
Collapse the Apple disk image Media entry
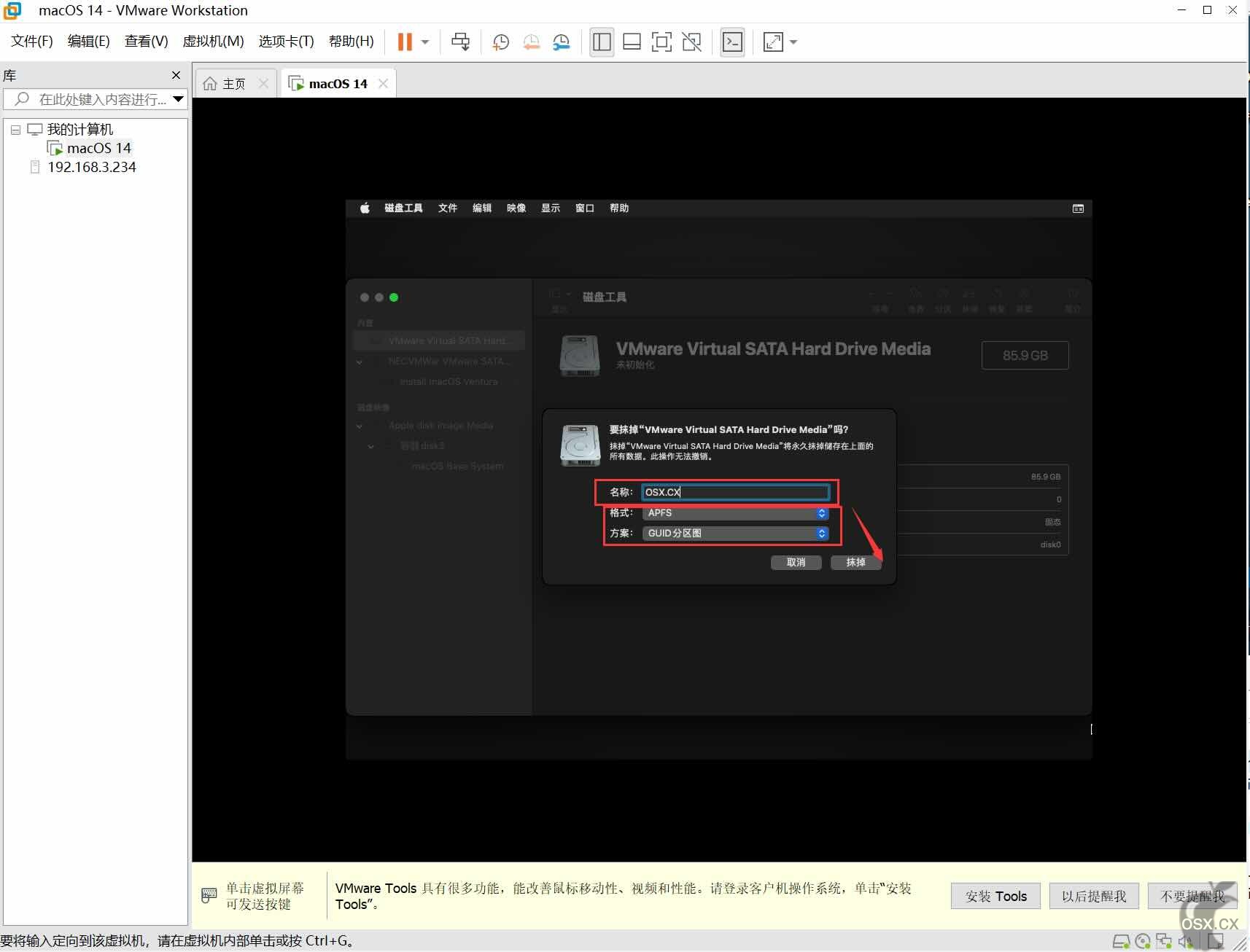coord(360,426)
